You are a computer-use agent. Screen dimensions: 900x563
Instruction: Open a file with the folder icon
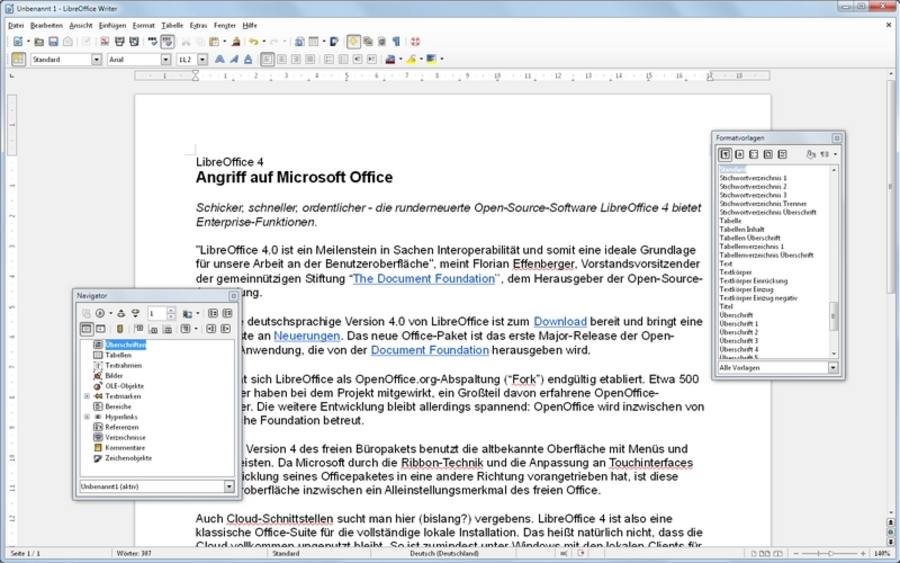pyautogui.click(x=39, y=41)
